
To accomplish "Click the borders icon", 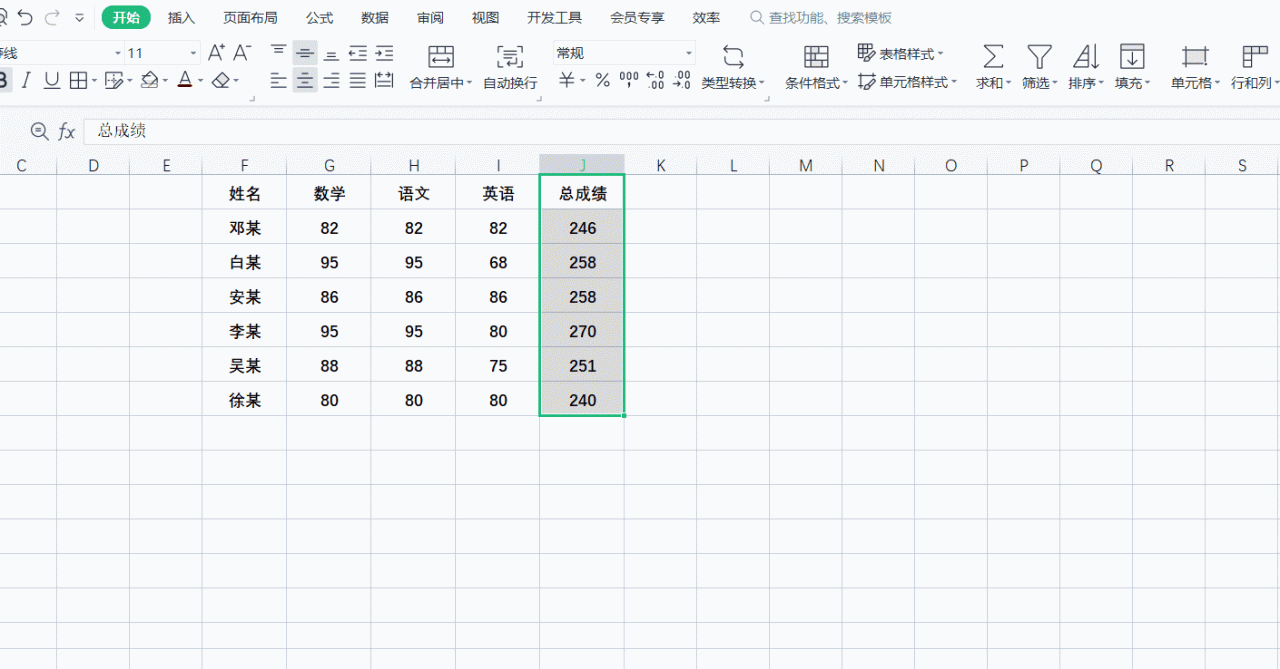I will point(77,81).
